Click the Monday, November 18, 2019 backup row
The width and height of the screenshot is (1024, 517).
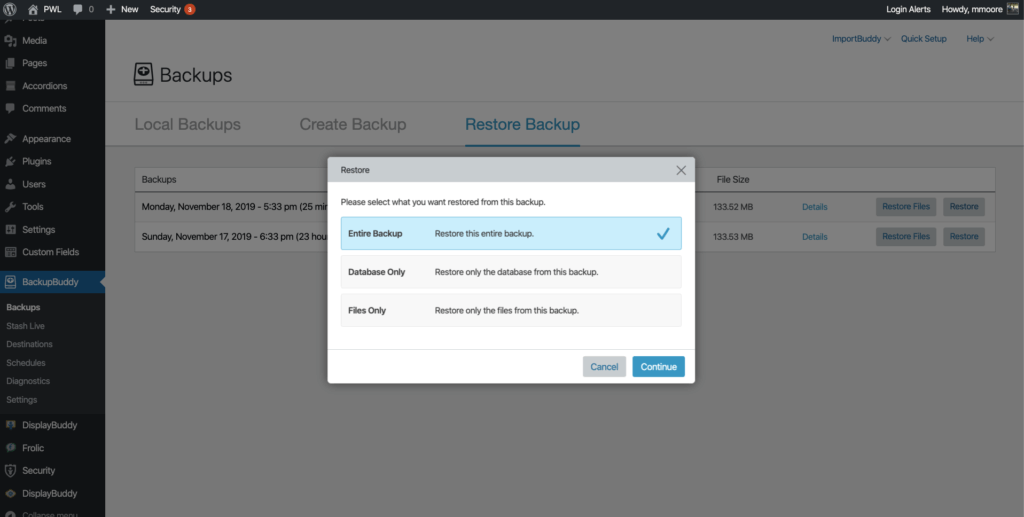point(565,207)
